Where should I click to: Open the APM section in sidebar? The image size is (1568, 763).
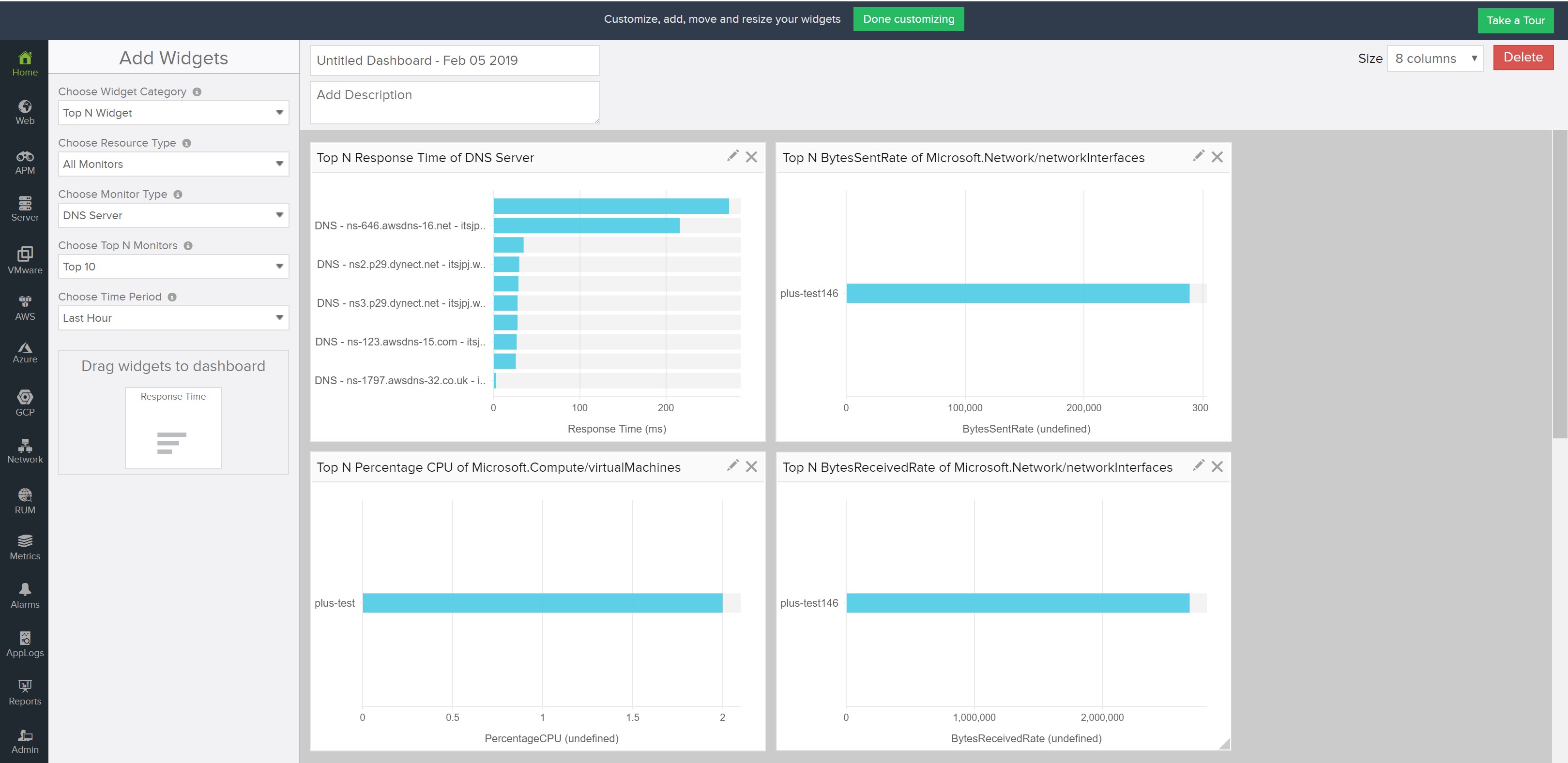[x=25, y=162]
